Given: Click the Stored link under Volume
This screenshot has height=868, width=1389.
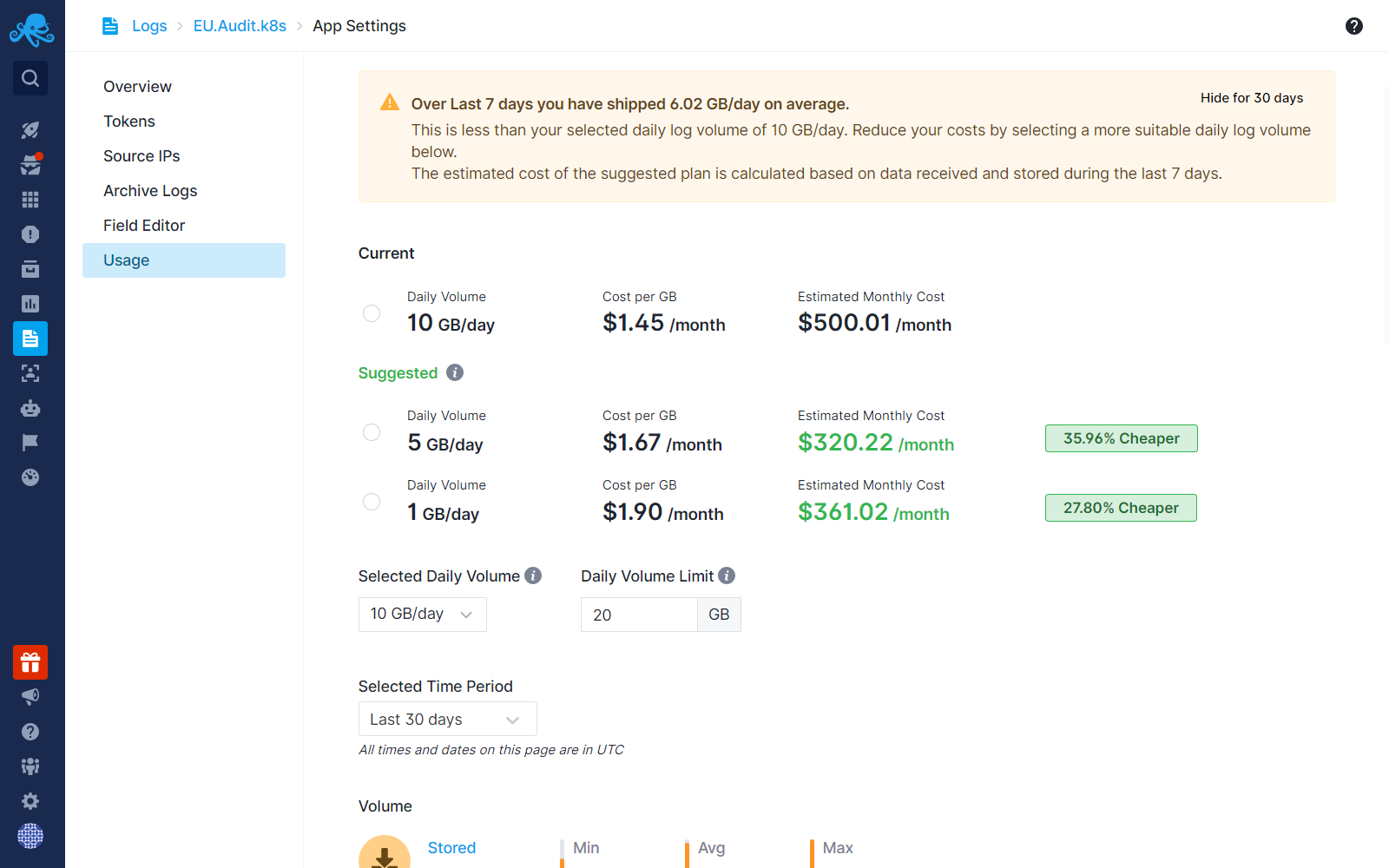Looking at the screenshot, I should 451,848.
